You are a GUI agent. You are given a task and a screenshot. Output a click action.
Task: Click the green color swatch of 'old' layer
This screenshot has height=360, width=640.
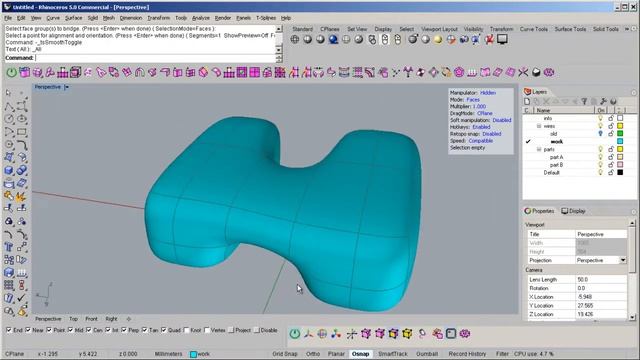pos(620,133)
